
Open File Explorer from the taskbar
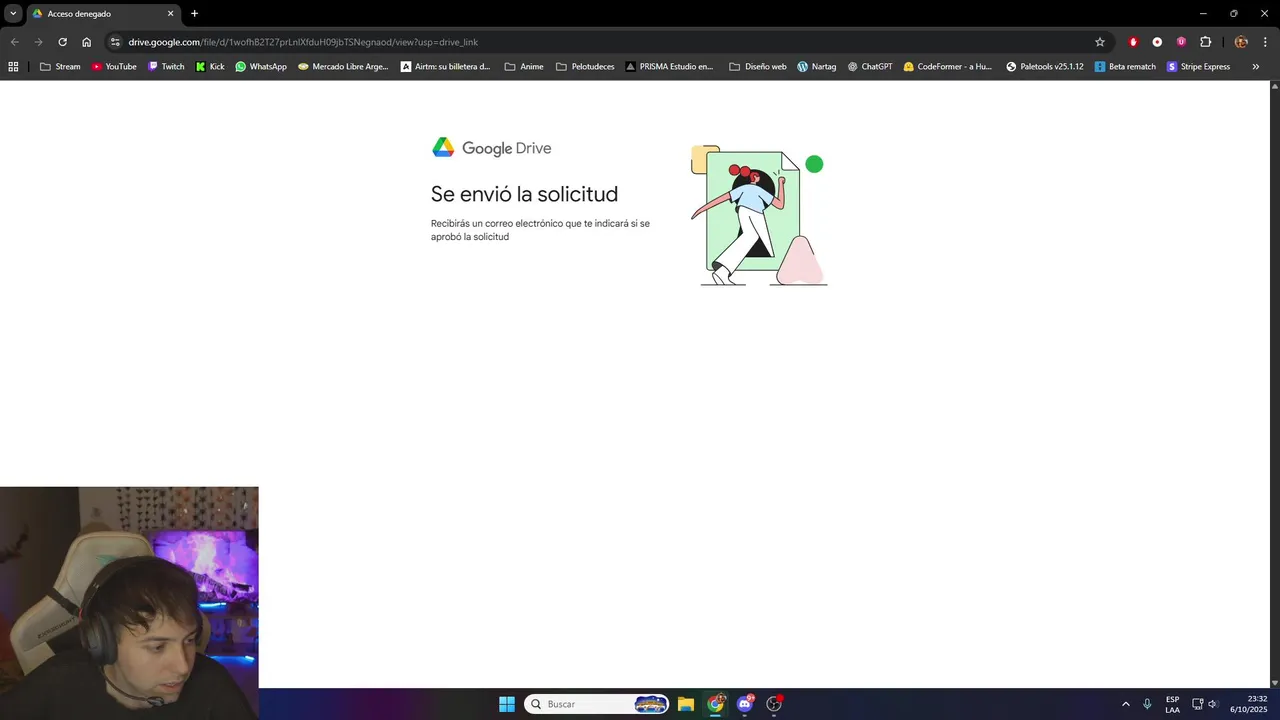(x=686, y=704)
